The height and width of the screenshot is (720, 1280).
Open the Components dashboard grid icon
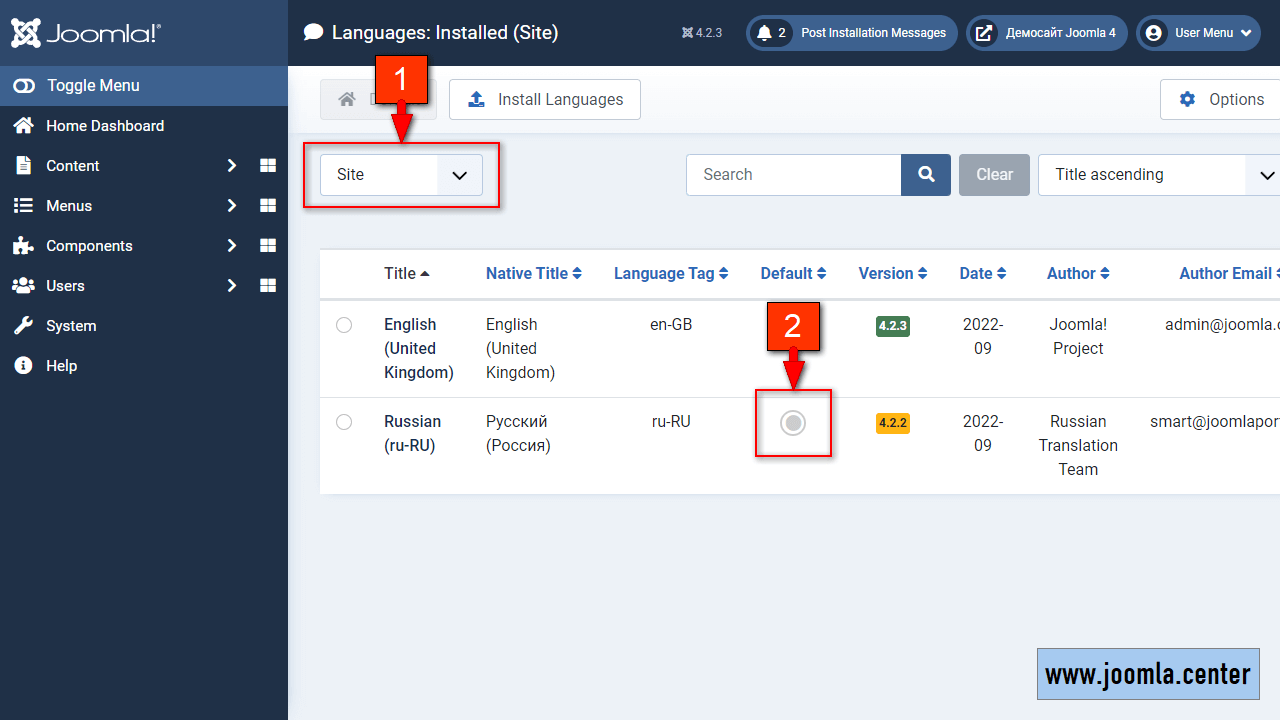pyautogui.click(x=268, y=246)
